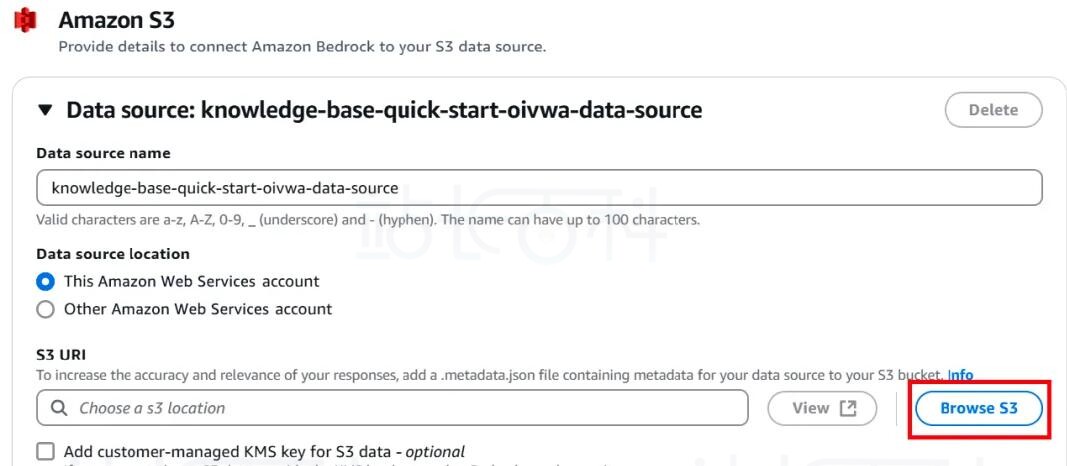Click the Data source section title text

pos(384,110)
